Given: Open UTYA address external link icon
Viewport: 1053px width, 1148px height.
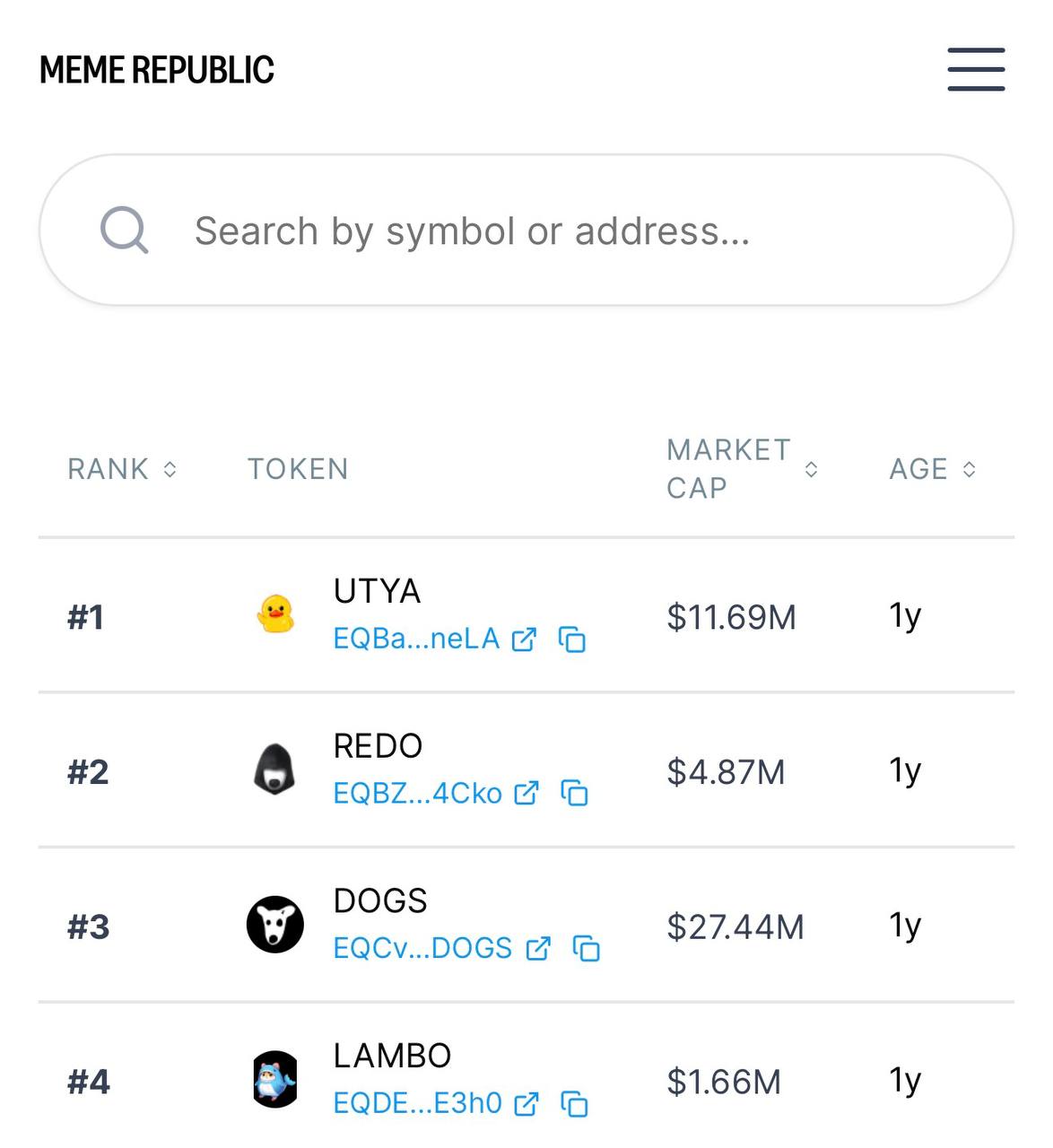Looking at the screenshot, I should [x=524, y=639].
